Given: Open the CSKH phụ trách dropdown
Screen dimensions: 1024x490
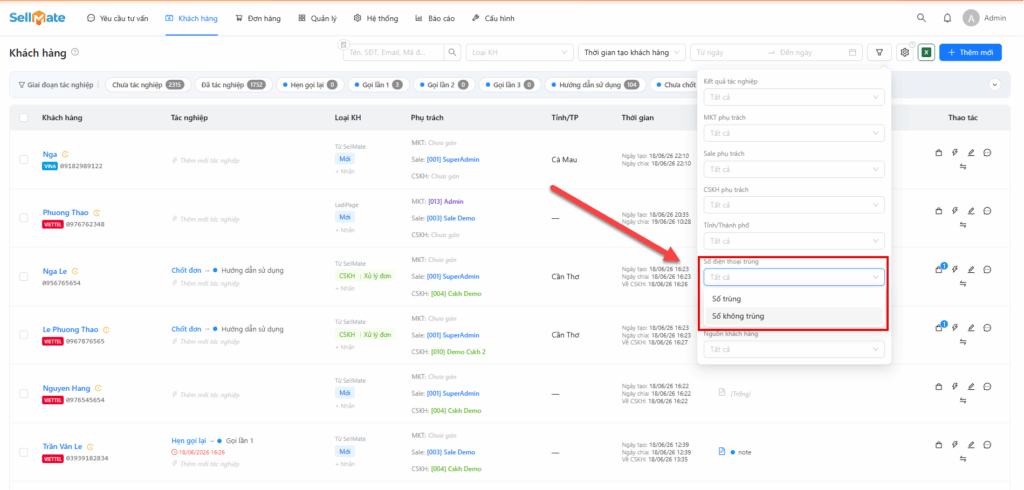Looking at the screenshot, I should click(793, 205).
